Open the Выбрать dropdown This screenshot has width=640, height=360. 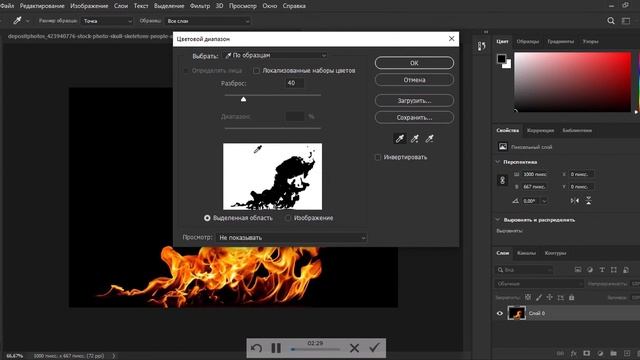(276, 56)
